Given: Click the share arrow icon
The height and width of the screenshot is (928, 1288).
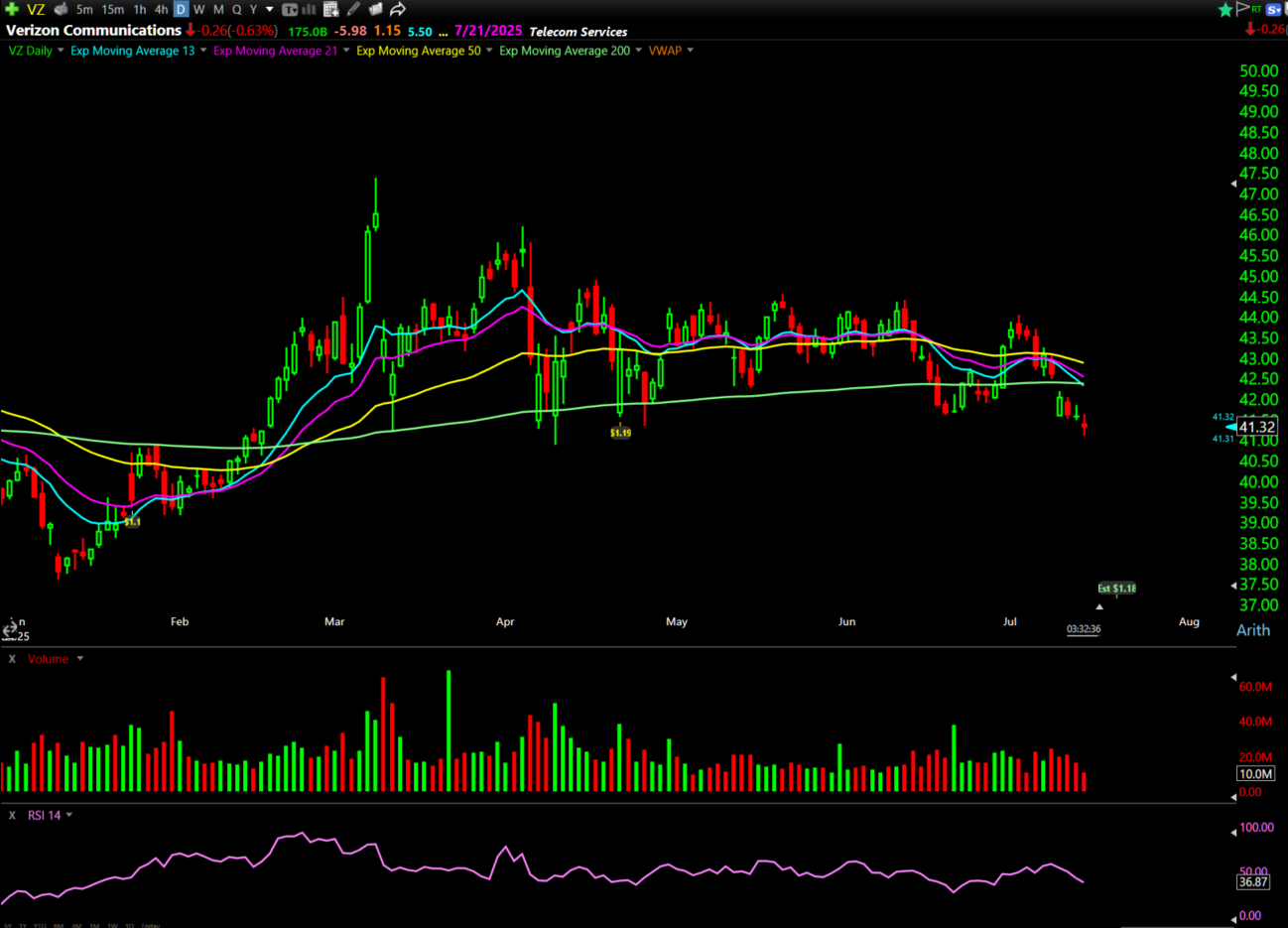Looking at the screenshot, I should click(x=397, y=9).
